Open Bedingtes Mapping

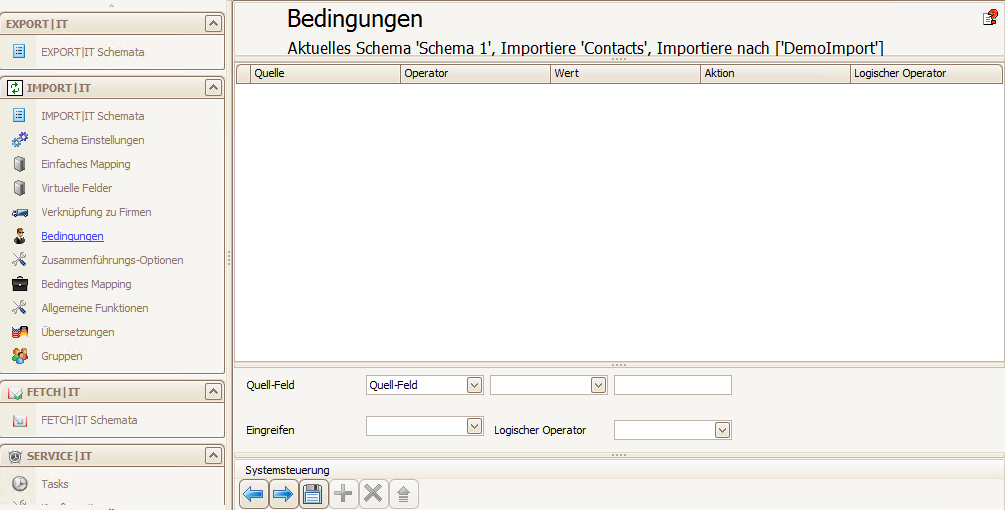tap(86, 284)
